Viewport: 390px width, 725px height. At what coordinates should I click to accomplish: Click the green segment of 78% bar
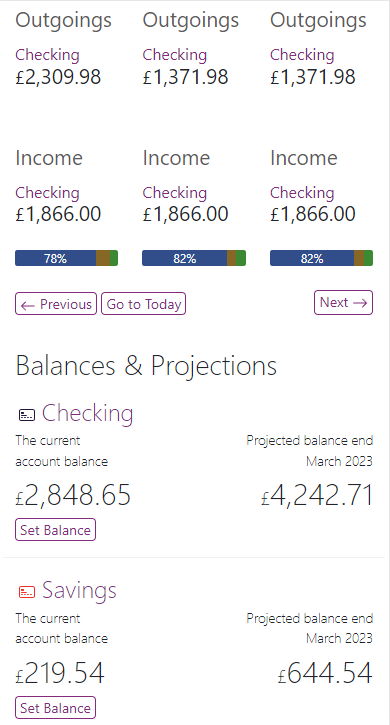114,258
